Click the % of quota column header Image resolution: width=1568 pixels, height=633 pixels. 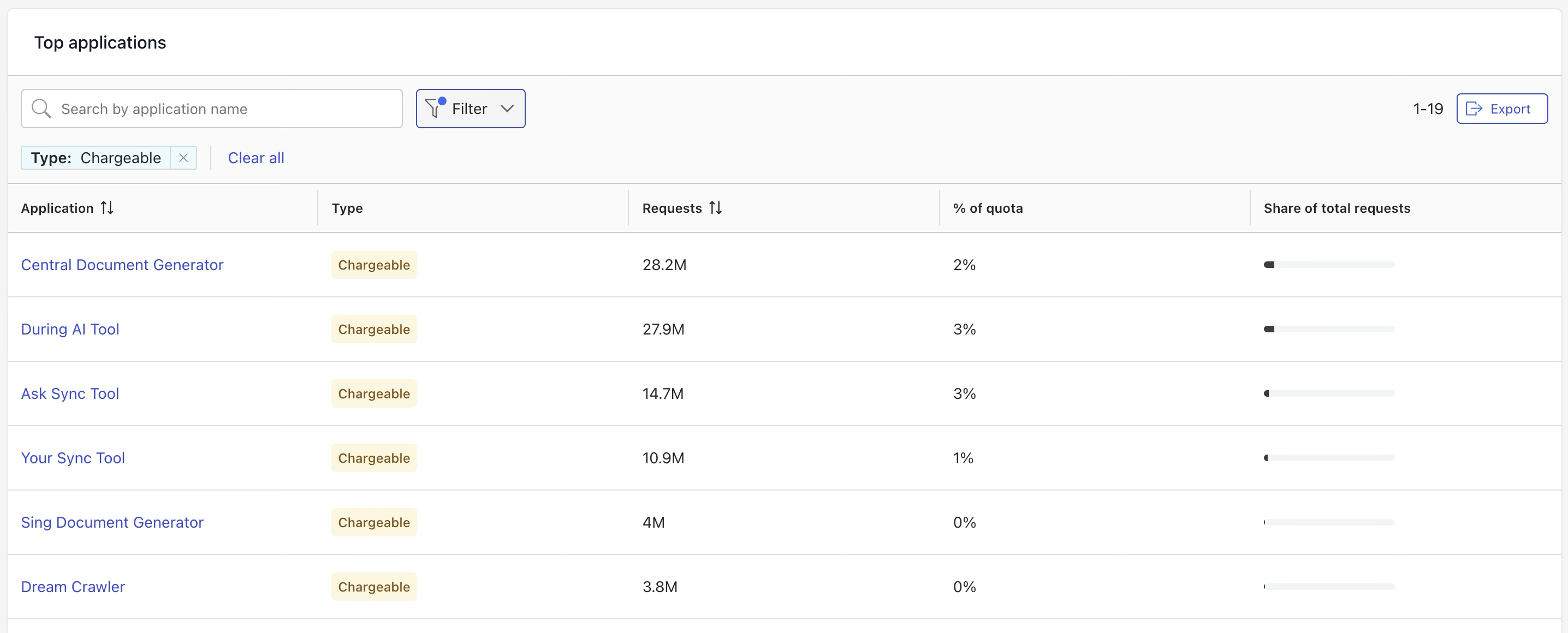tap(988, 208)
